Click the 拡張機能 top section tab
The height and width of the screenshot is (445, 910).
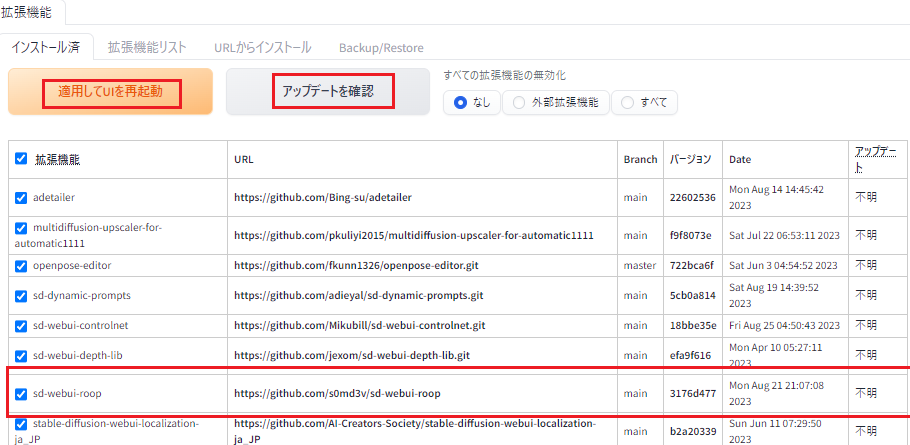33,11
